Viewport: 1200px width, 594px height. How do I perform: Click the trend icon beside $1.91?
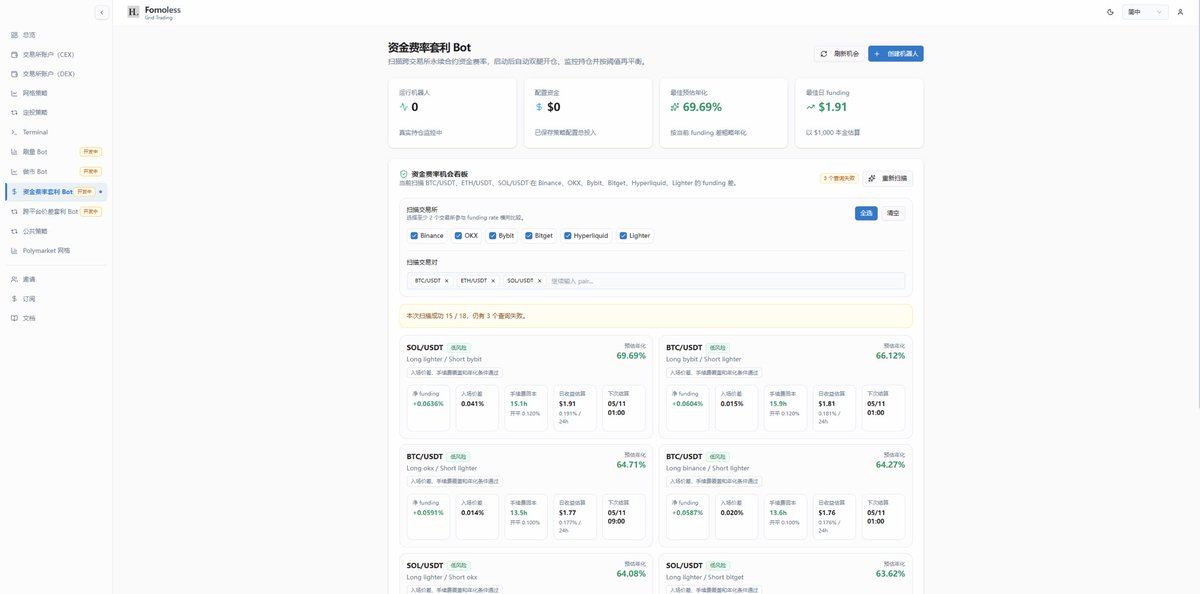pos(811,107)
